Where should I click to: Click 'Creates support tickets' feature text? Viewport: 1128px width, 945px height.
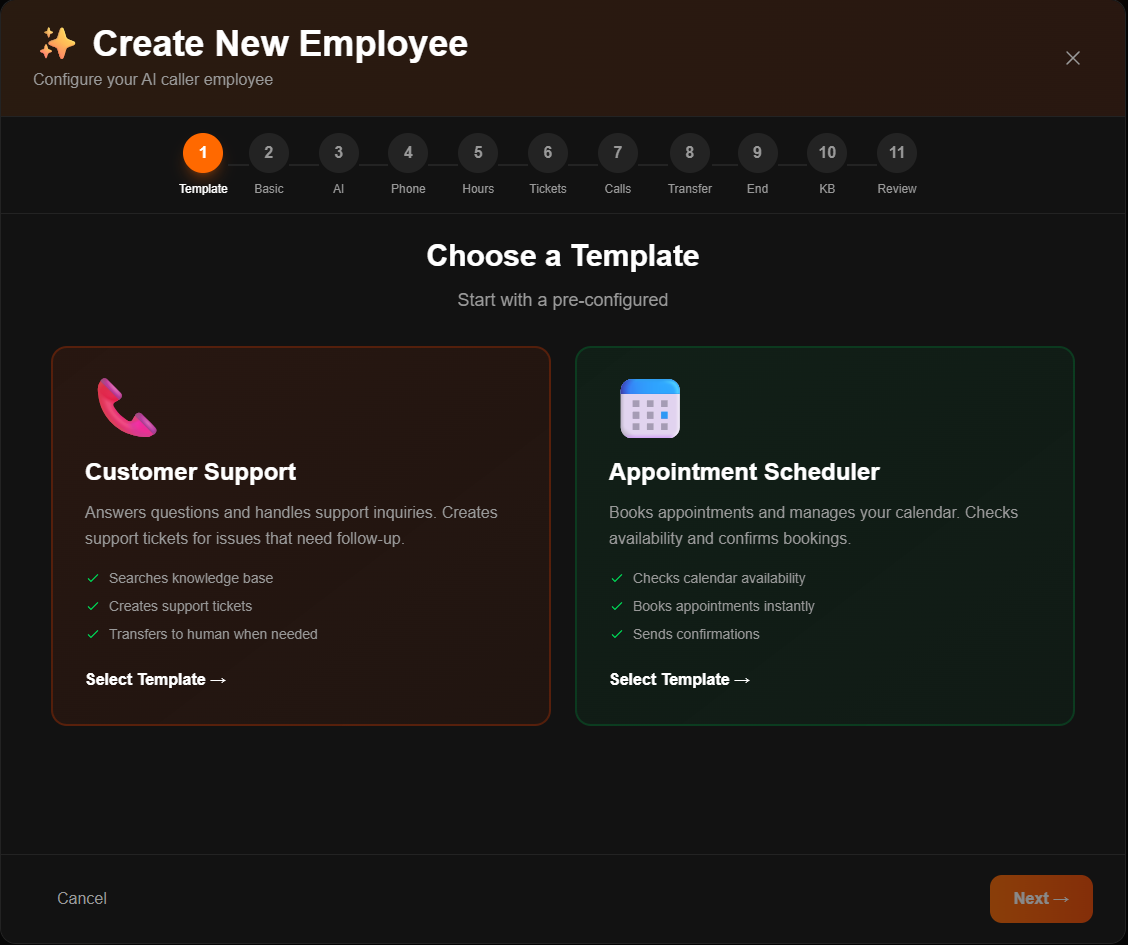pyautogui.click(x=181, y=606)
